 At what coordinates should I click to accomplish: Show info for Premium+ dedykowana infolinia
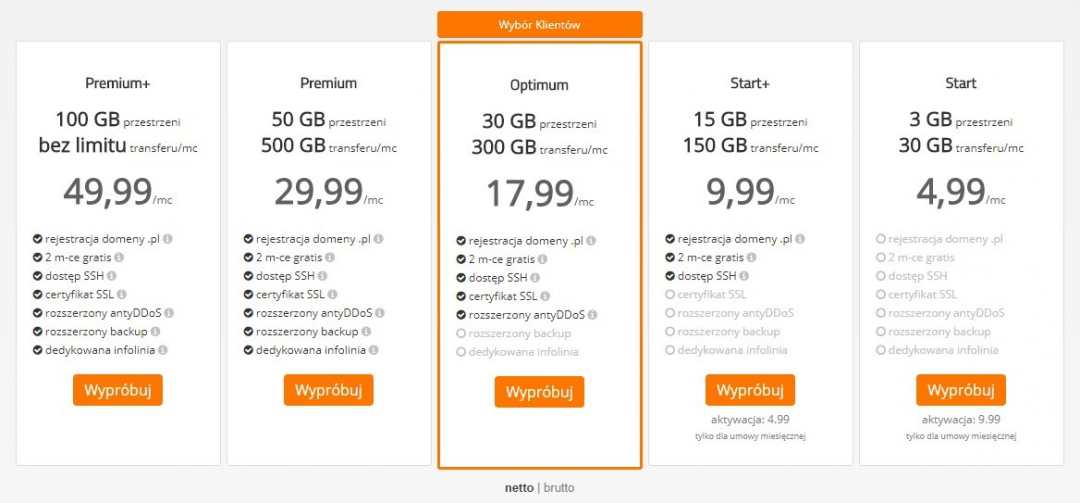click(x=162, y=350)
